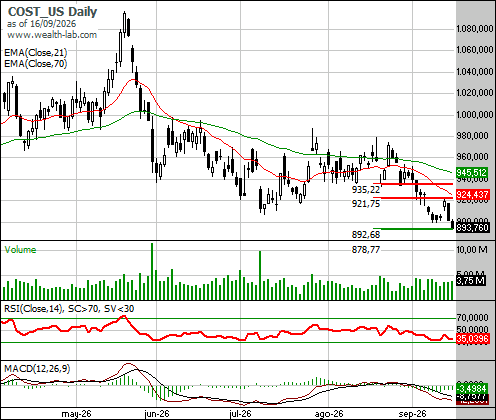Click the Volume pane label
Image resolution: width=496 pixels, height=420 pixels.
click(20, 250)
